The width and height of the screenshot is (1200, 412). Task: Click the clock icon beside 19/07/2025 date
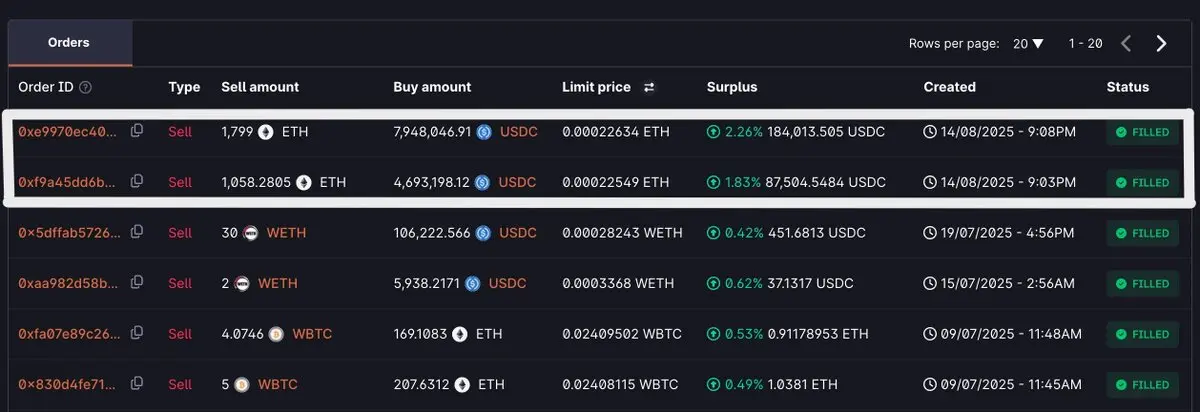[930, 233]
